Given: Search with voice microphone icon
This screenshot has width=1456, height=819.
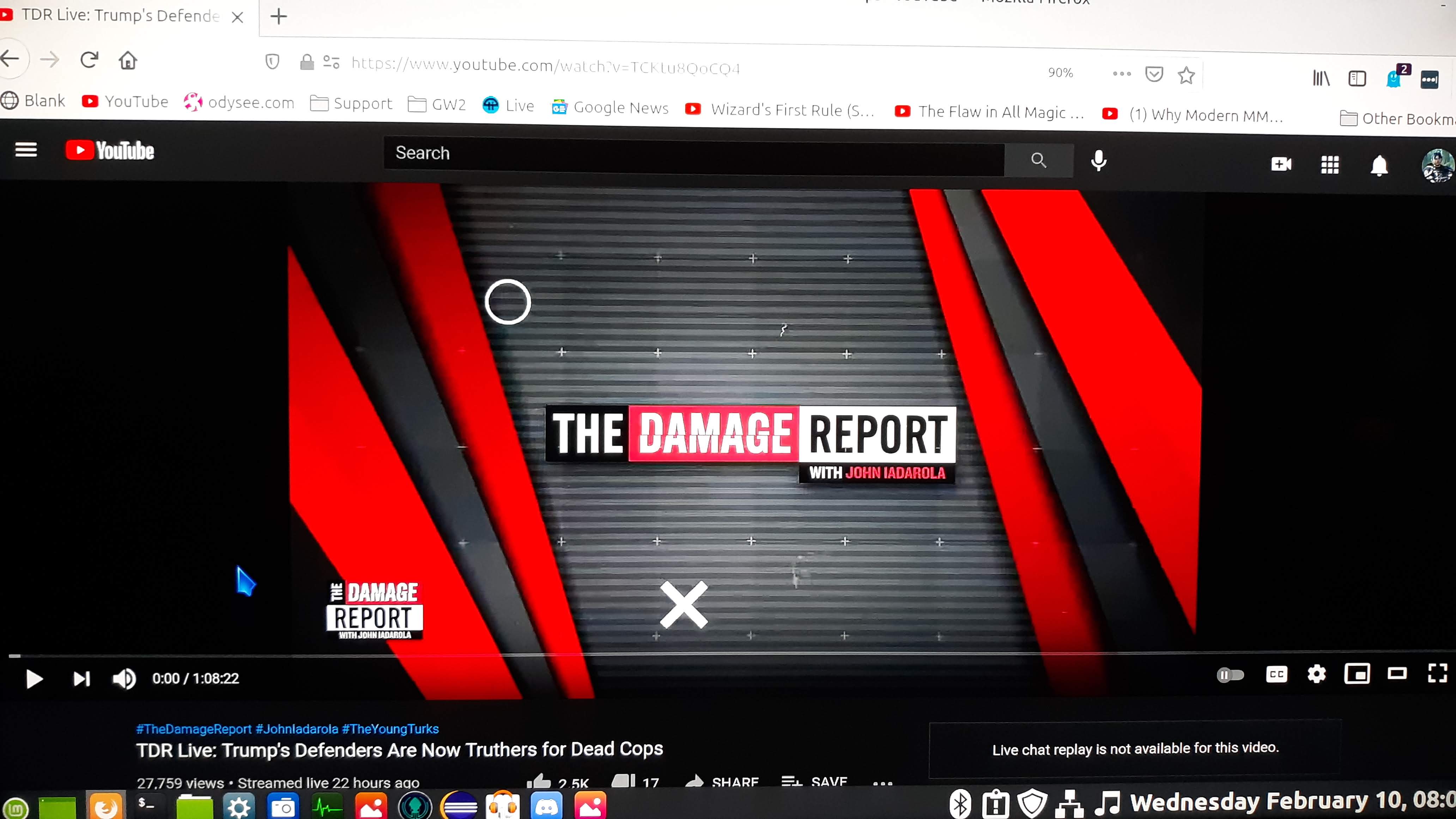Looking at the screenshot, I should tap(1098, 161).
